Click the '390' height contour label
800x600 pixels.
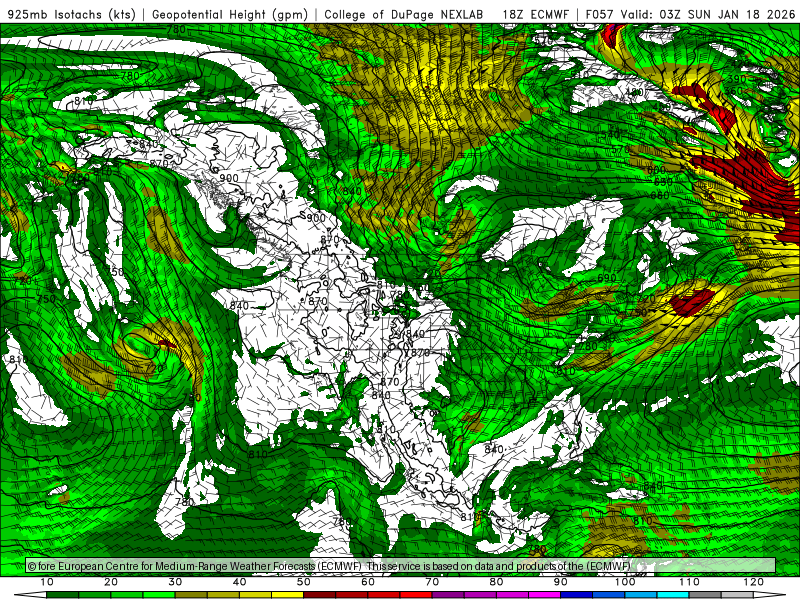click(736, 79)
